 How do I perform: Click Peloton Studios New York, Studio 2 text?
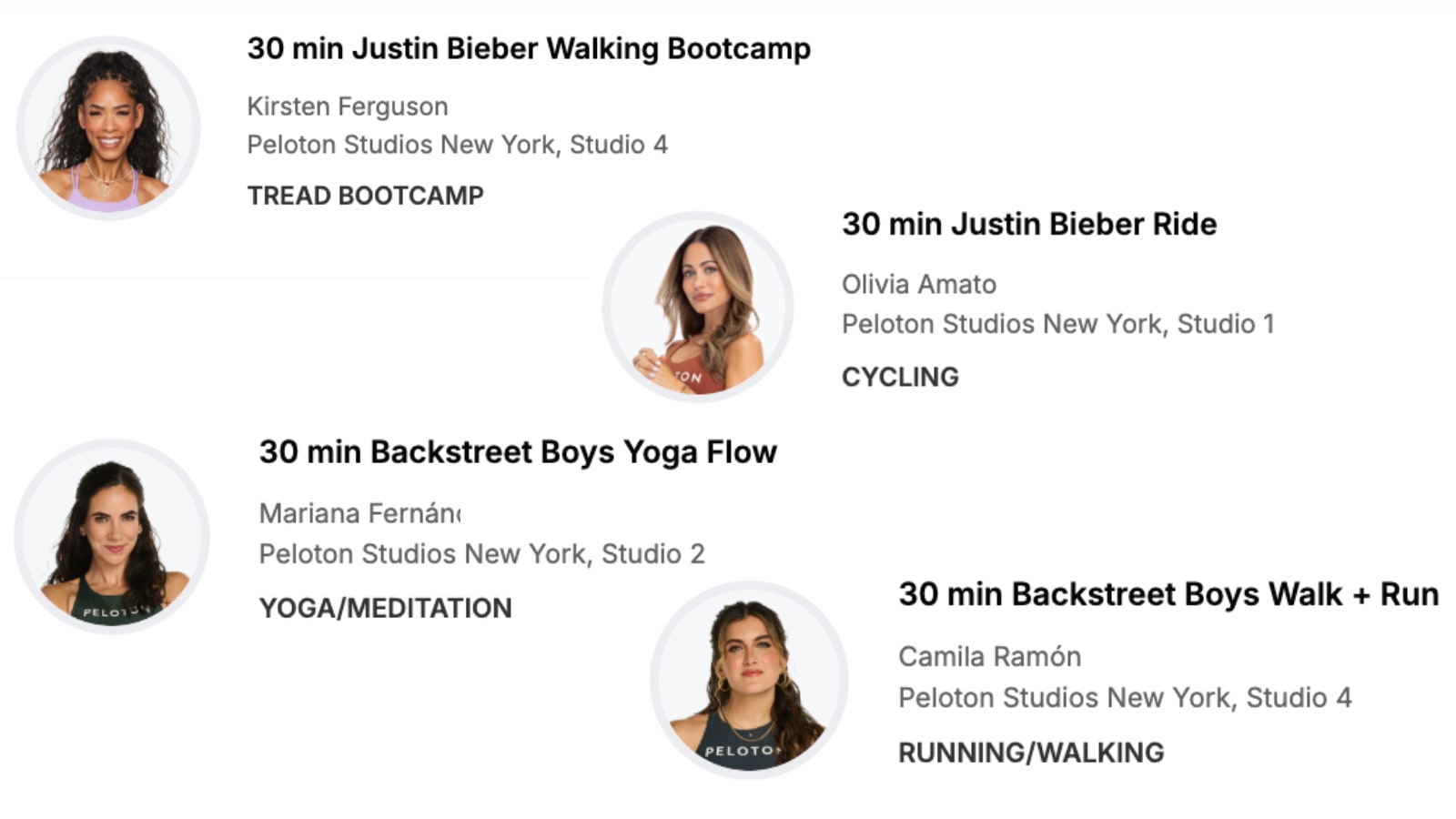coord(481,554)
